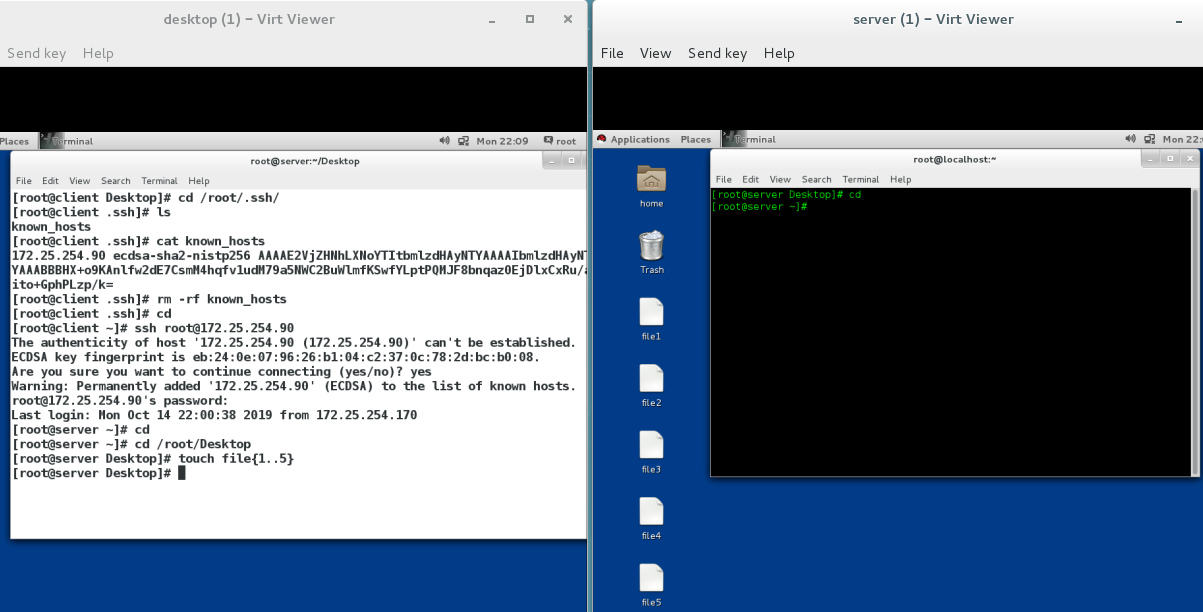Click the volume icon in desktop VM panel
1203x612 pixels.
[x=445, y=141]
